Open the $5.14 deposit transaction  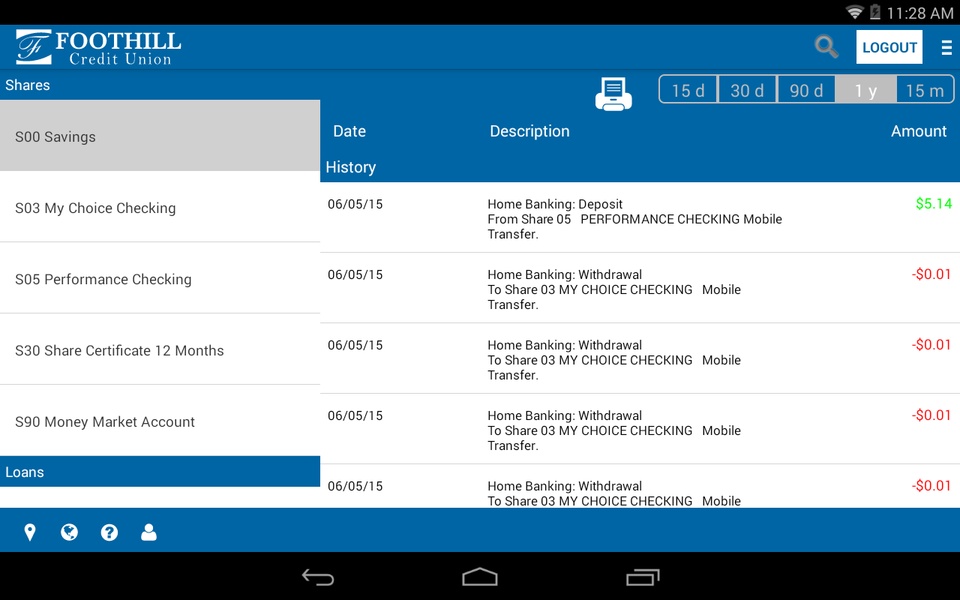coord(640,217)
